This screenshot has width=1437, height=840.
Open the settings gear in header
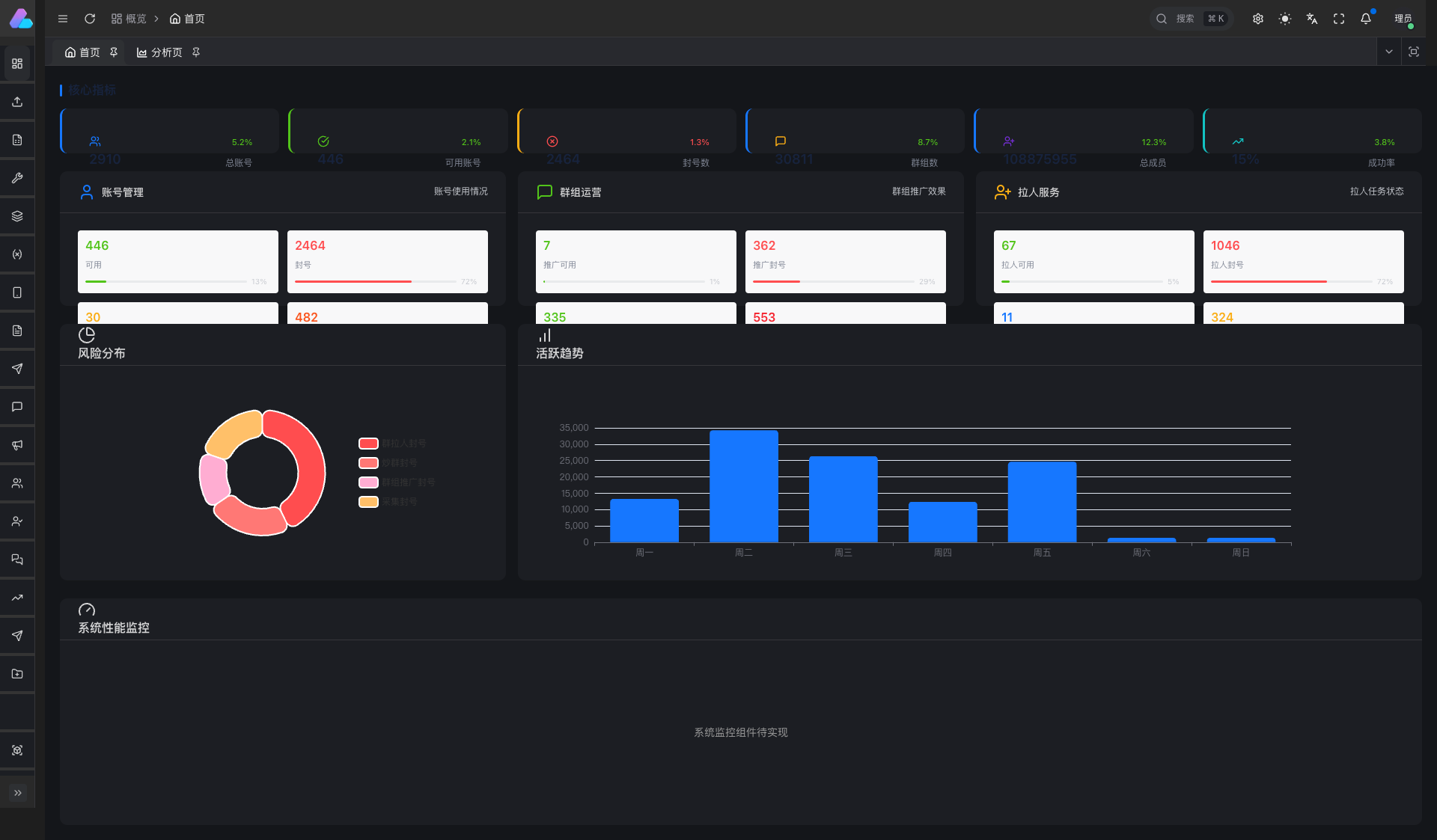click(1258, 19)
